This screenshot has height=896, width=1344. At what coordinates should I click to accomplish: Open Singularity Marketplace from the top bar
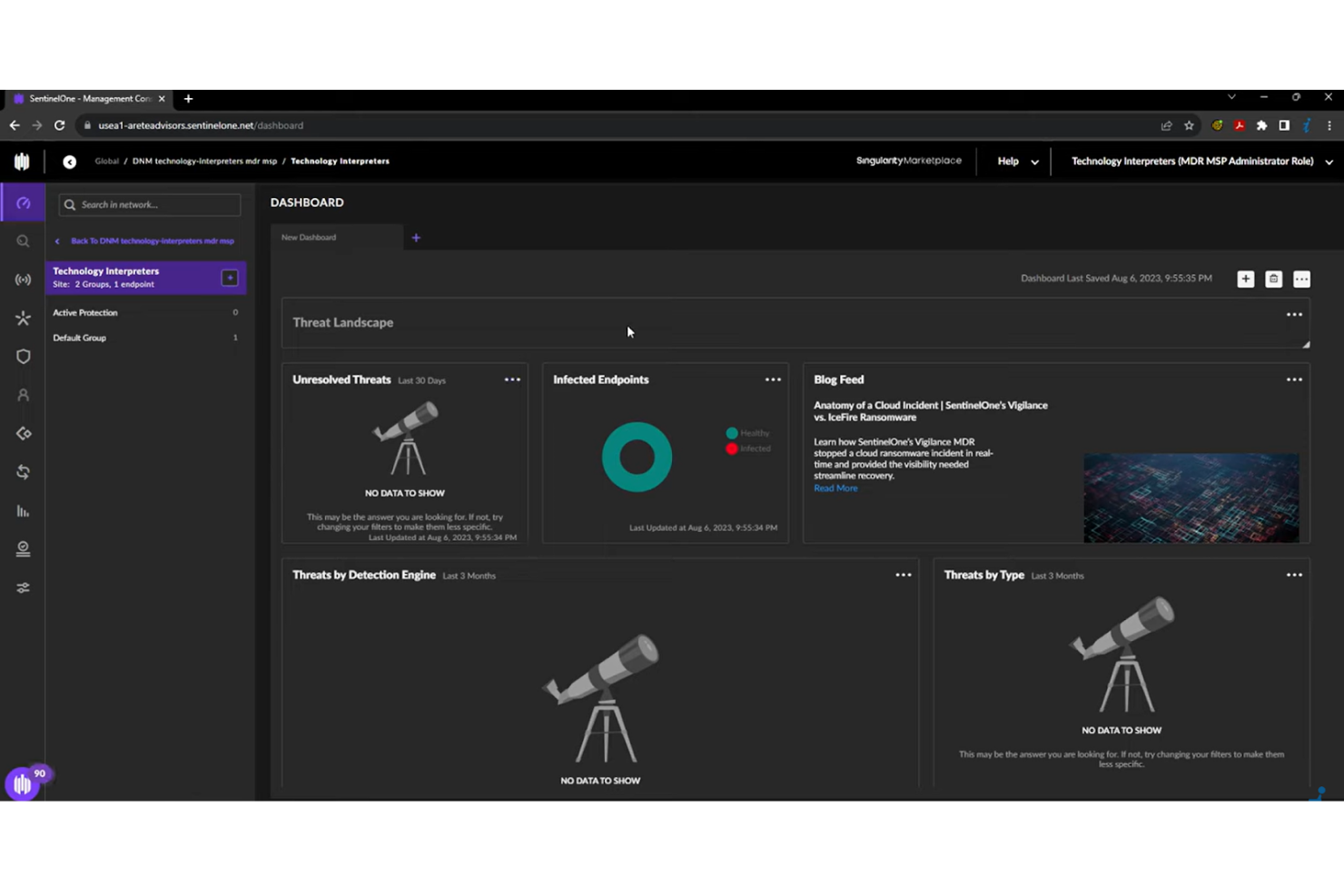pyautogui.click(x=909, y=161)
